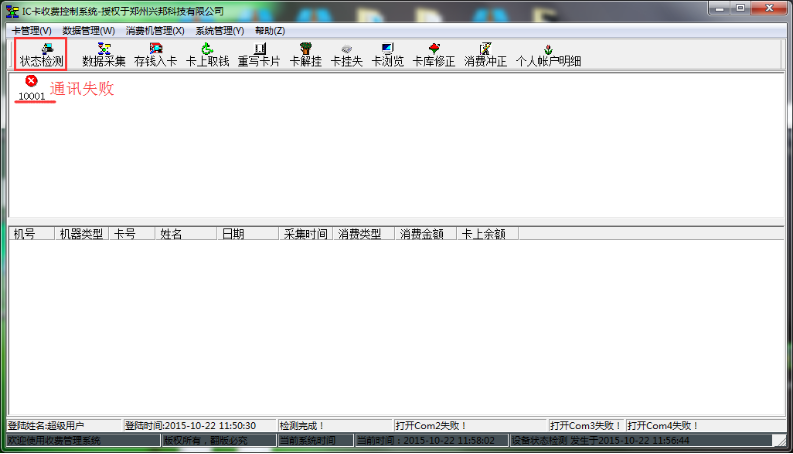The width and height of the screenshot is (793, 454).
Task: Click the 状态检测 status detection toolbar icon
Action: (41, 54)
